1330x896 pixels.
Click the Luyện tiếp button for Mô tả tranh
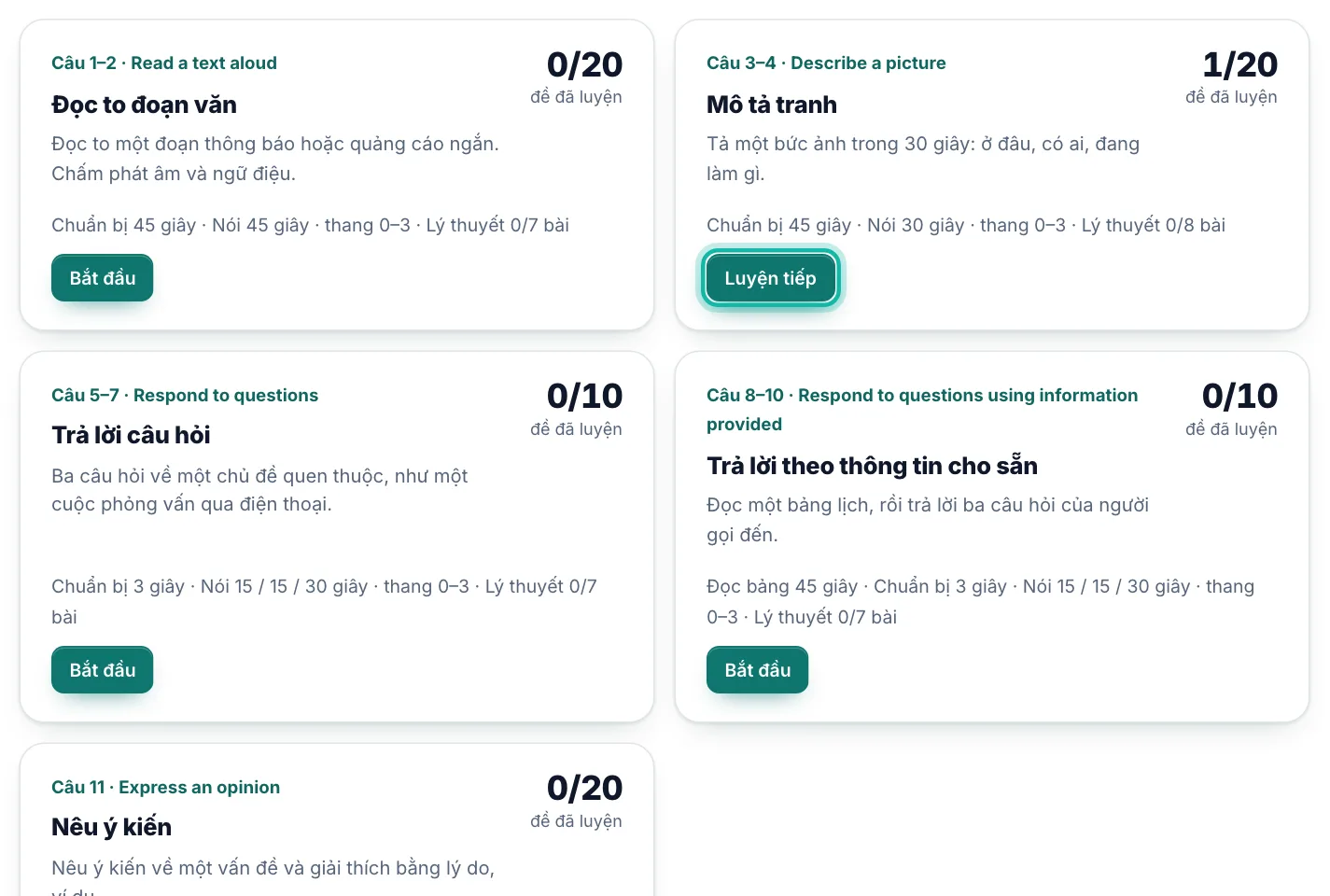click(770, 278)
